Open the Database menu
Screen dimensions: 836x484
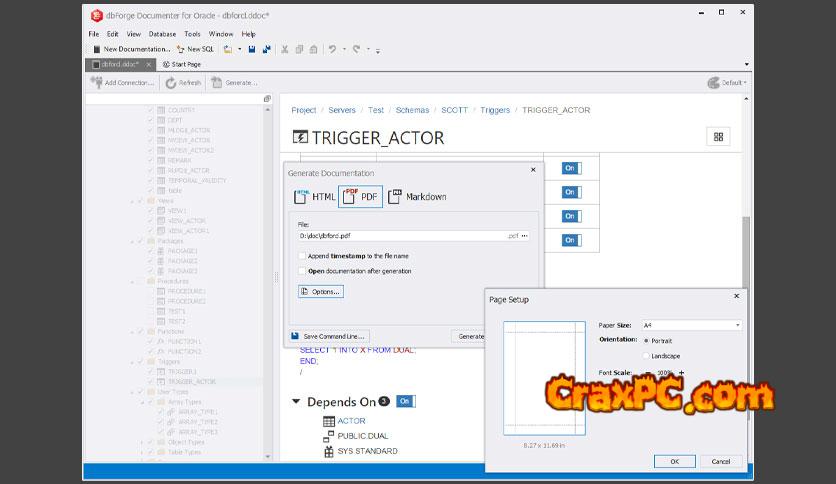(x=162, y=34)
